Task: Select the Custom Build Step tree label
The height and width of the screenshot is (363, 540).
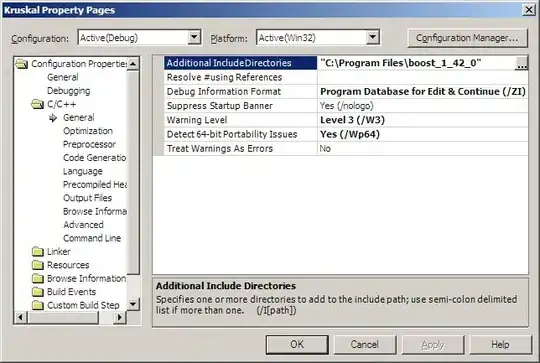Action: click(83, 305)
